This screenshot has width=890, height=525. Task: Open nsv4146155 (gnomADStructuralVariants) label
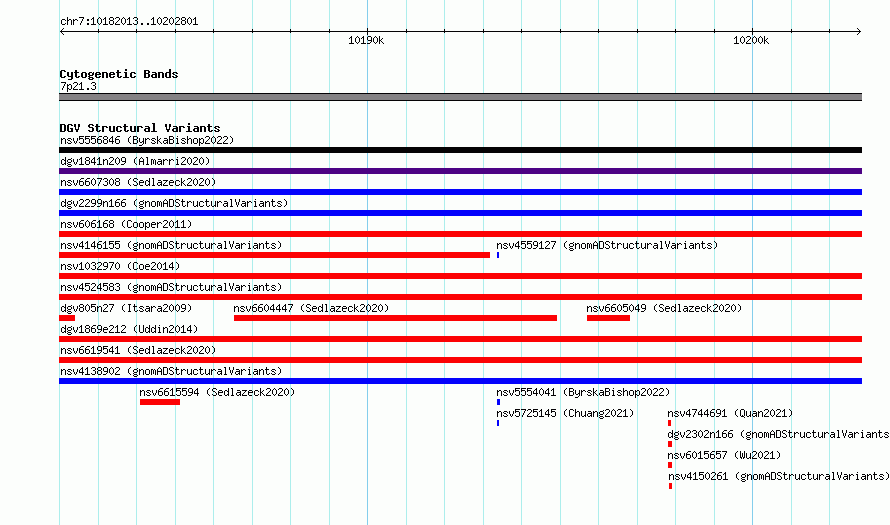tap(171, 245)
